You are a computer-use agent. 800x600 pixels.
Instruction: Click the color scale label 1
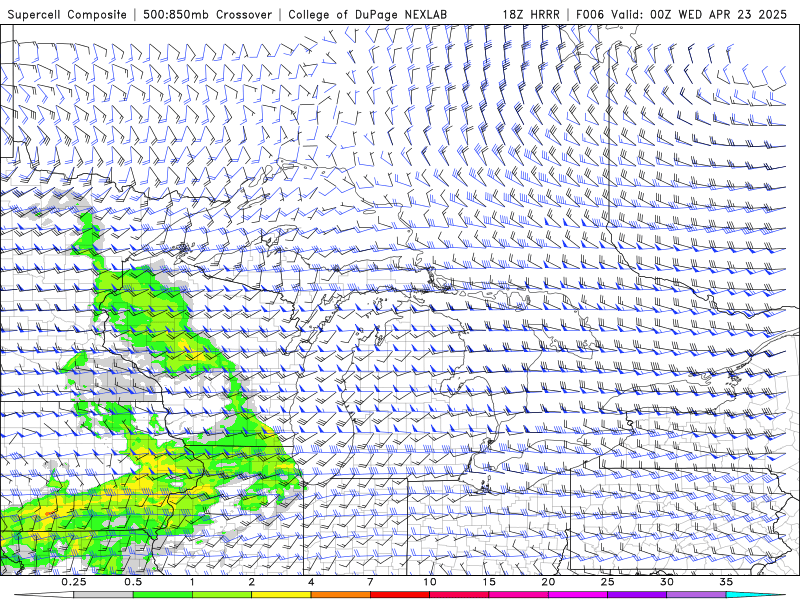pyautogui.click(x=192, y=582)
